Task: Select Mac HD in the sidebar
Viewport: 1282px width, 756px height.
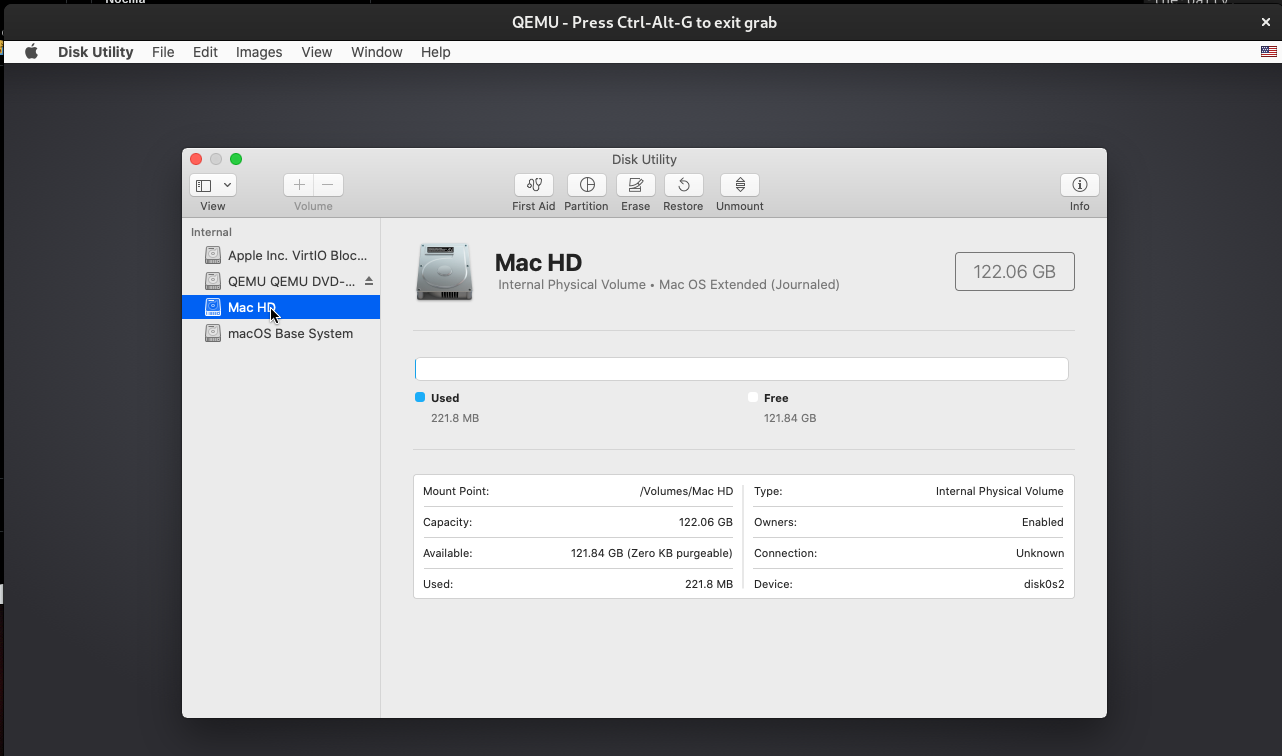Action: (281, 307)
